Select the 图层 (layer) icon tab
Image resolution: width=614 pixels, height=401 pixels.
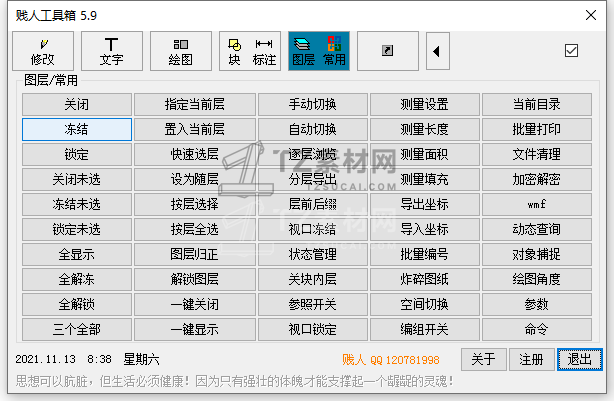[303, 51]
